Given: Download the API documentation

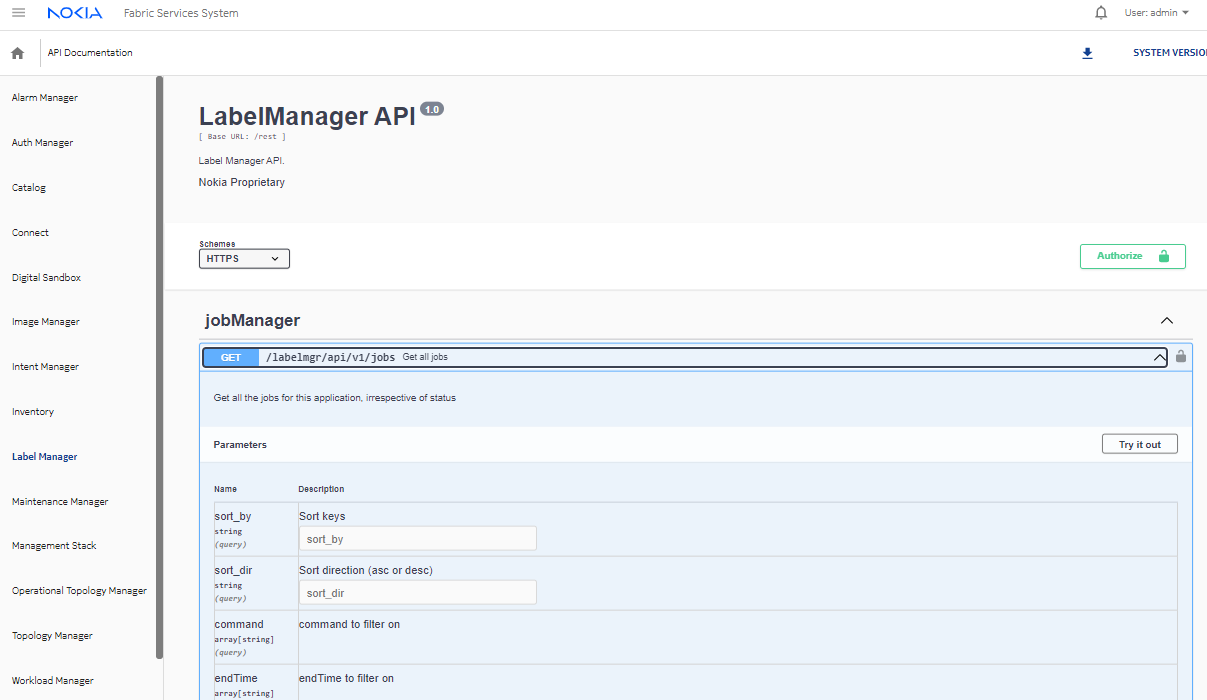Looking at the screenshot, I should coord(1087,53).
